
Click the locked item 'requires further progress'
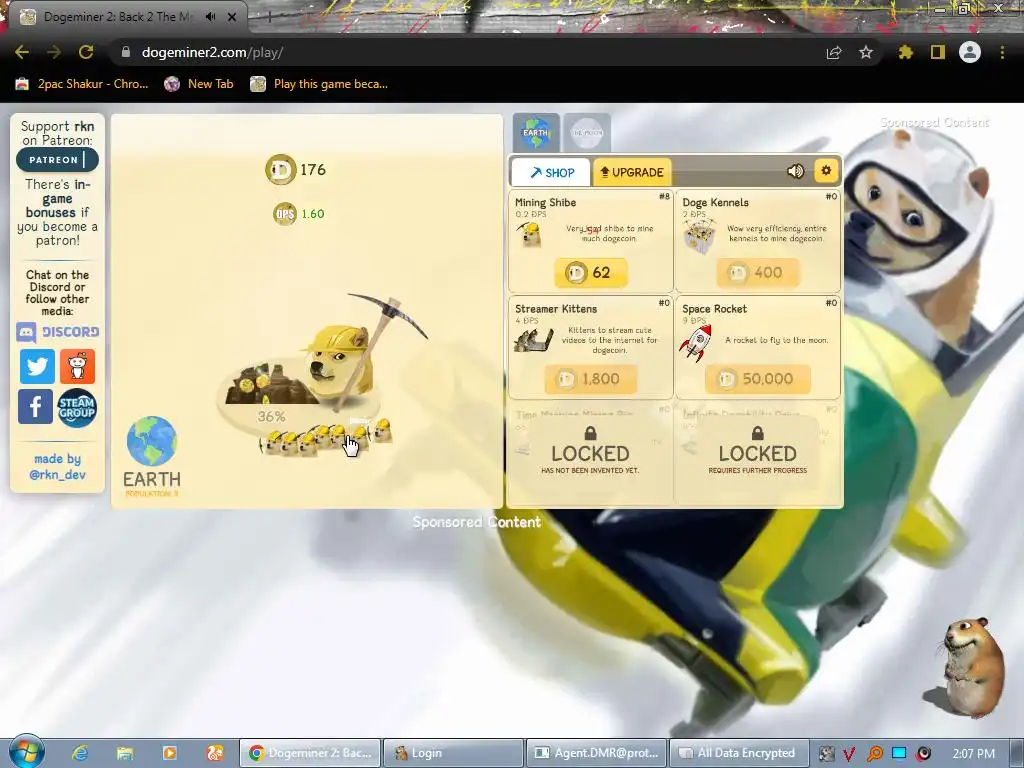coord(758,451)
